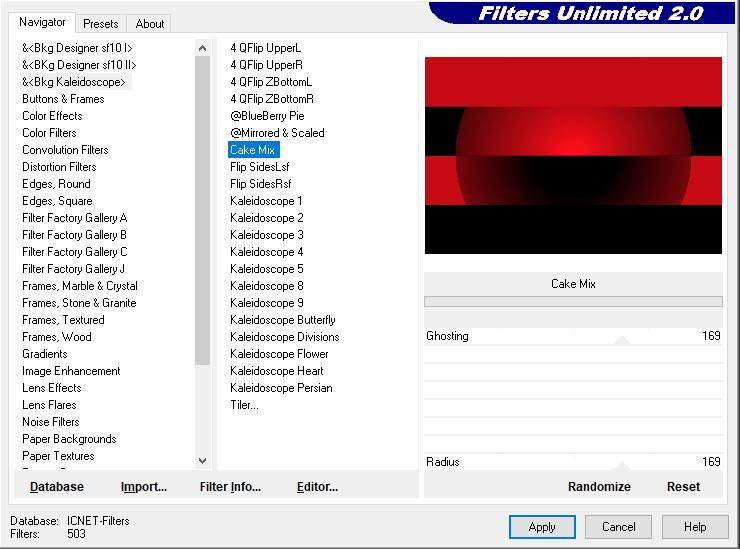Pick the 4 QFlip ZBottomR filter

272,99
